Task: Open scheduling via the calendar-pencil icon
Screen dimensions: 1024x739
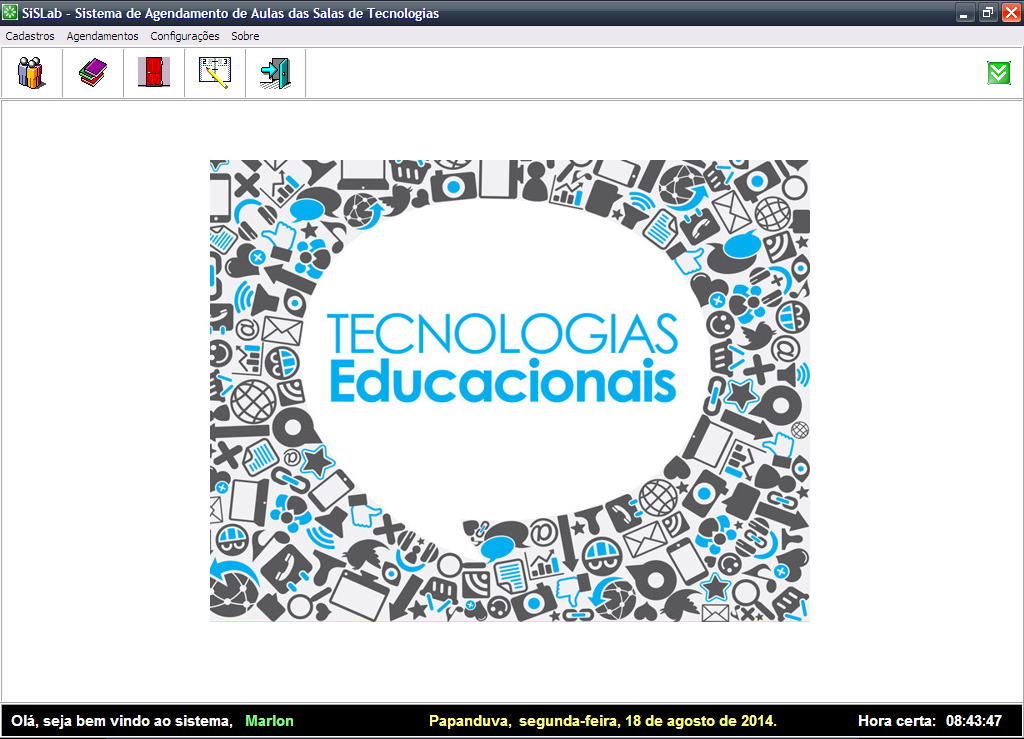Action: pos(213,72)
